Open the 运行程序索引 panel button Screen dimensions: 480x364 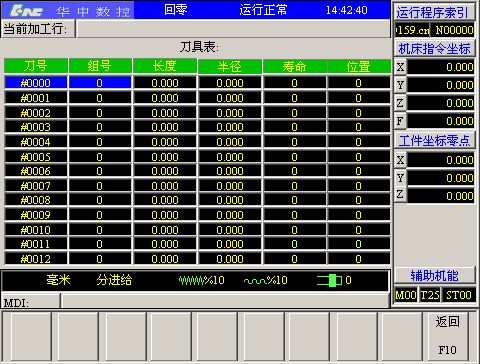click(x=434, y=13)
